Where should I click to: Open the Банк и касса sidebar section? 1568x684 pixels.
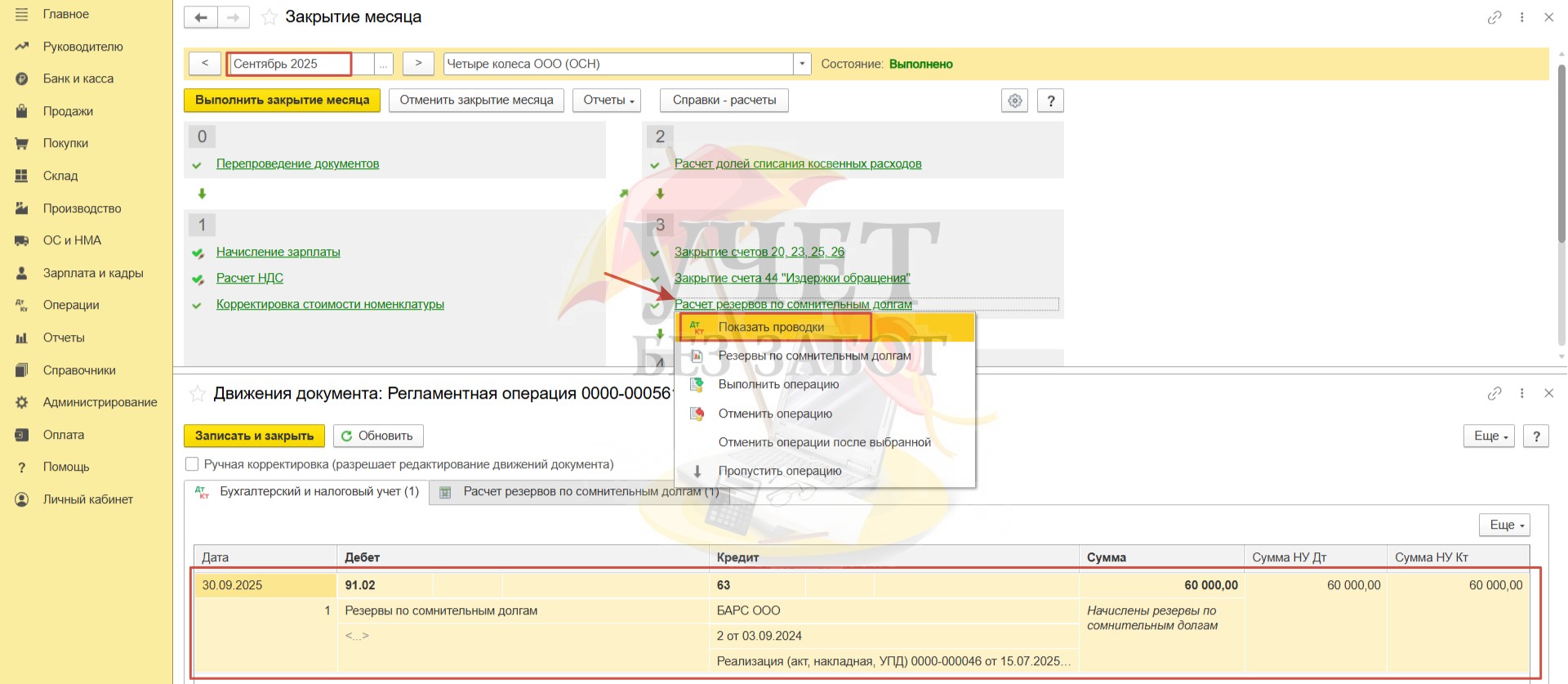click(78, 78)
